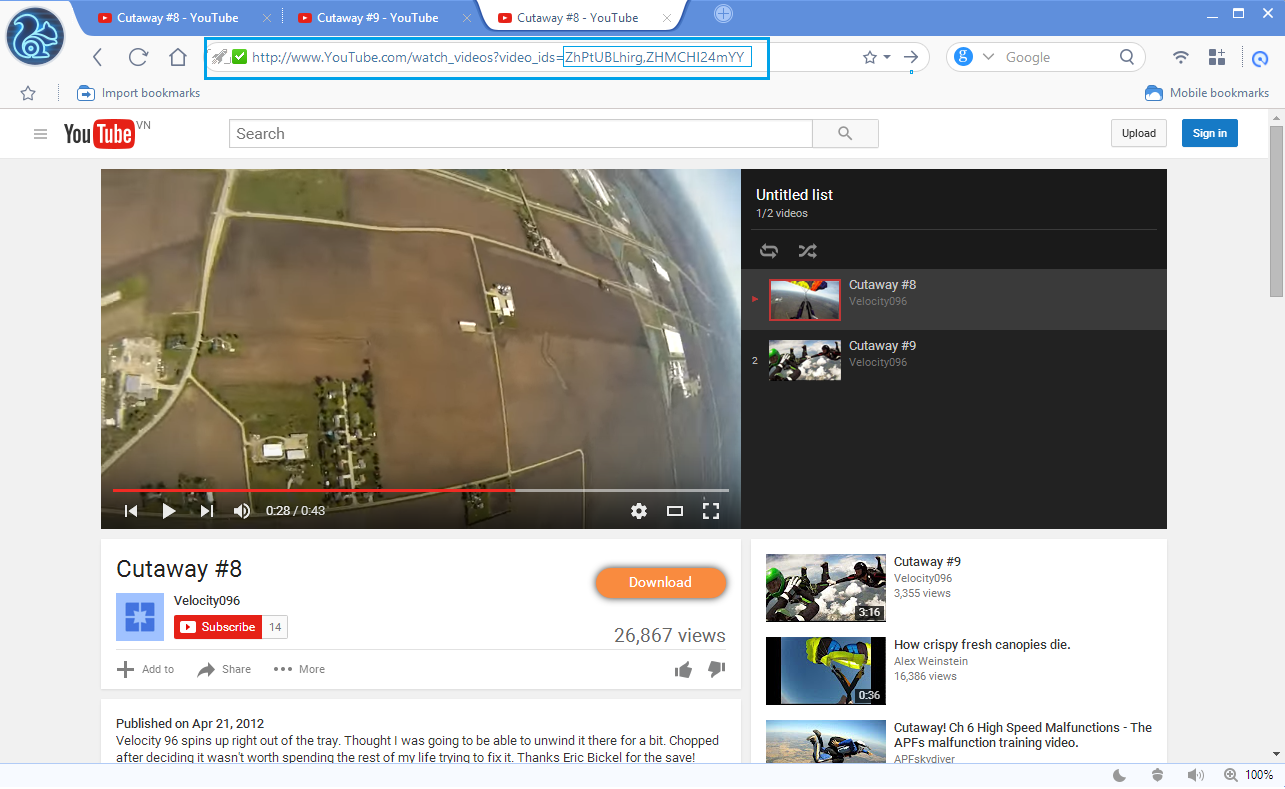
Task: Open the YouTube hamburger guide menu
Action: click(x=40, y=134)
